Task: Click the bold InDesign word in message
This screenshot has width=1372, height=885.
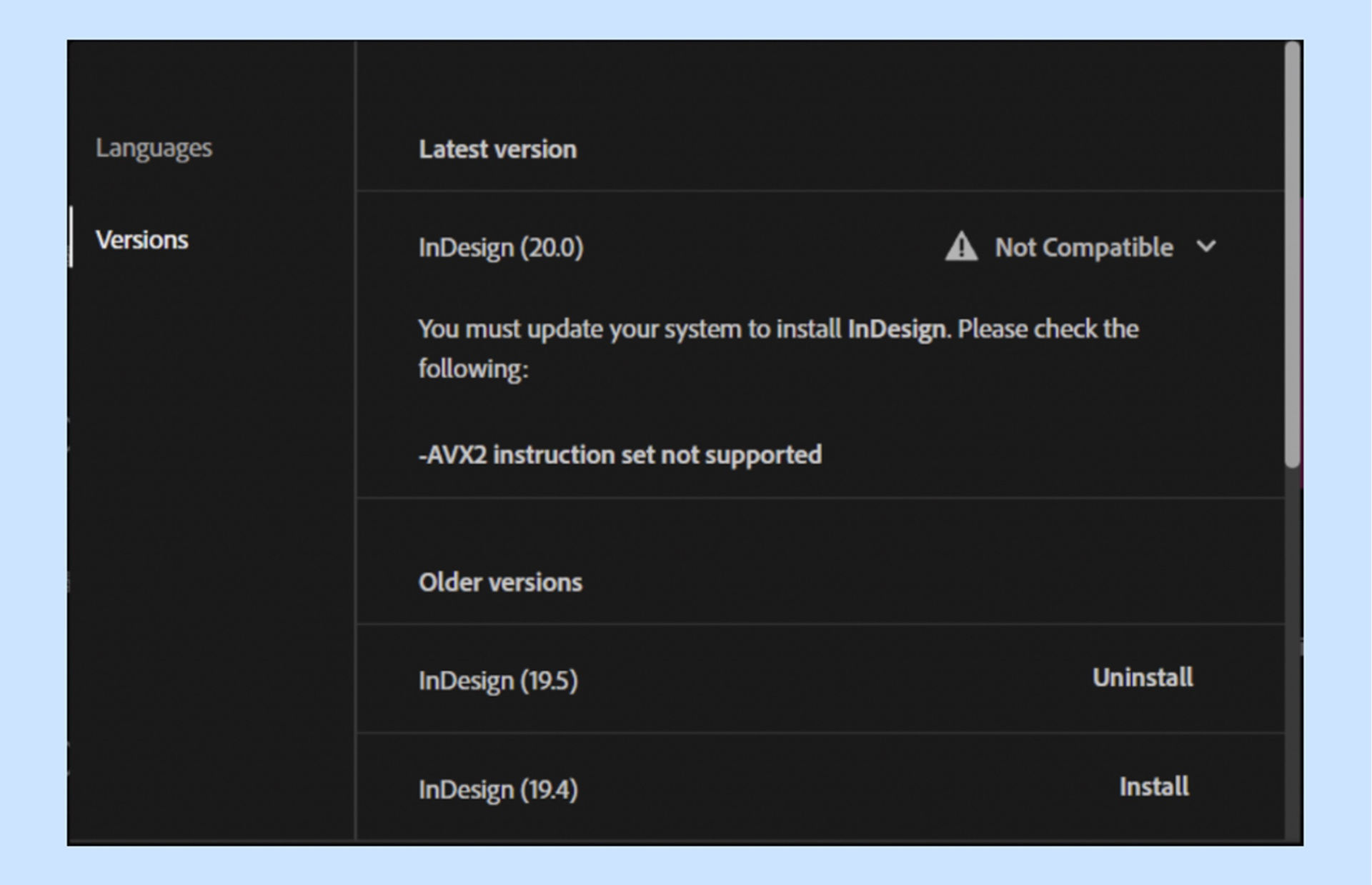Action: point(897,329)
